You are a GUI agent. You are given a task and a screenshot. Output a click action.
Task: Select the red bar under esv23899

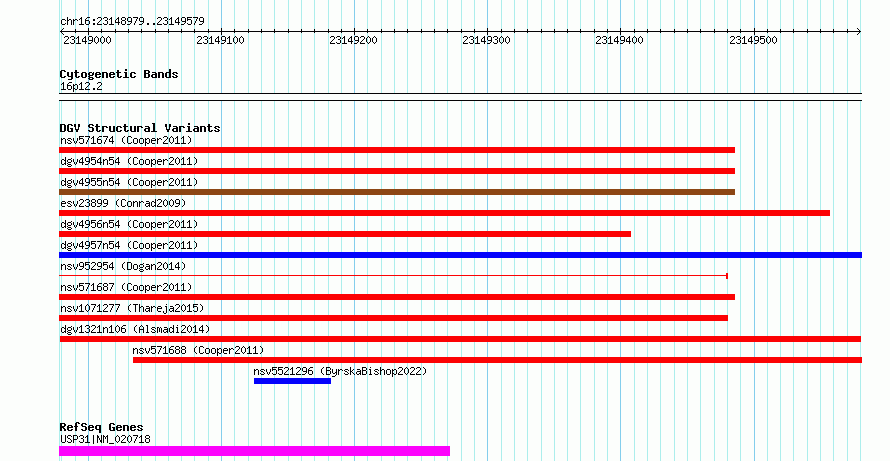[444, 213]
